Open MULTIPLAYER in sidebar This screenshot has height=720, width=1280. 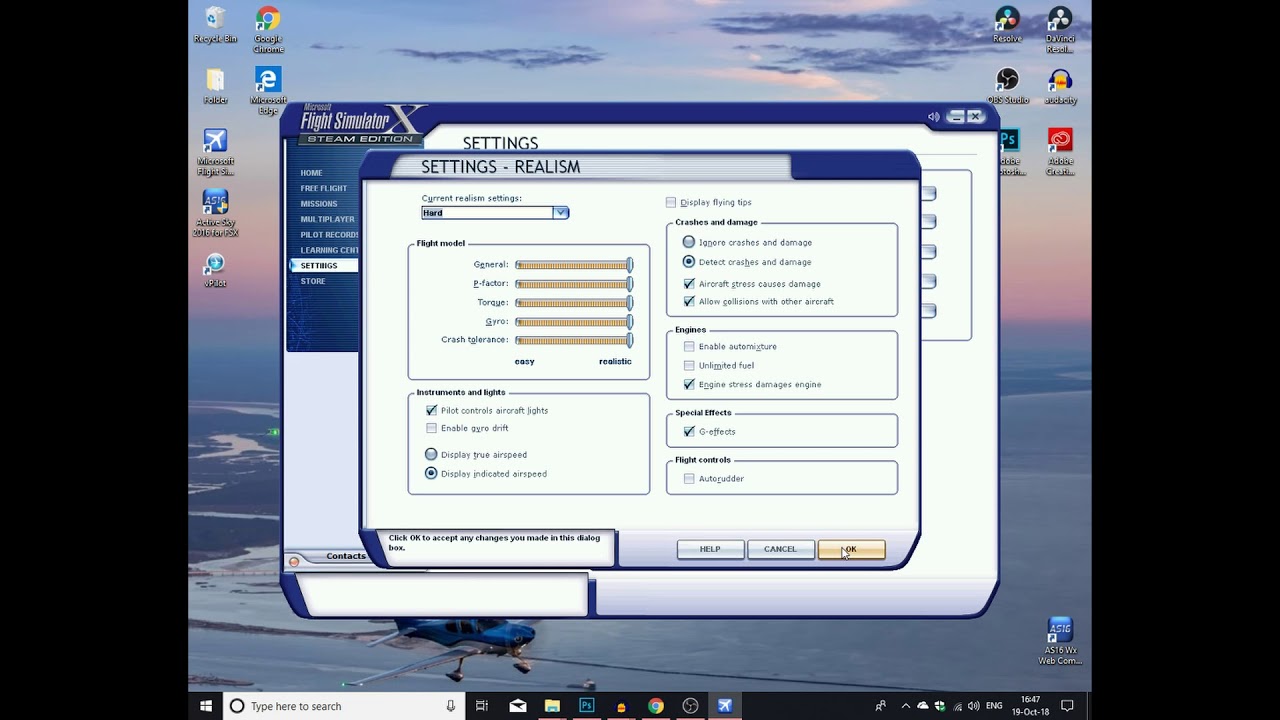(x=327, y=219)
